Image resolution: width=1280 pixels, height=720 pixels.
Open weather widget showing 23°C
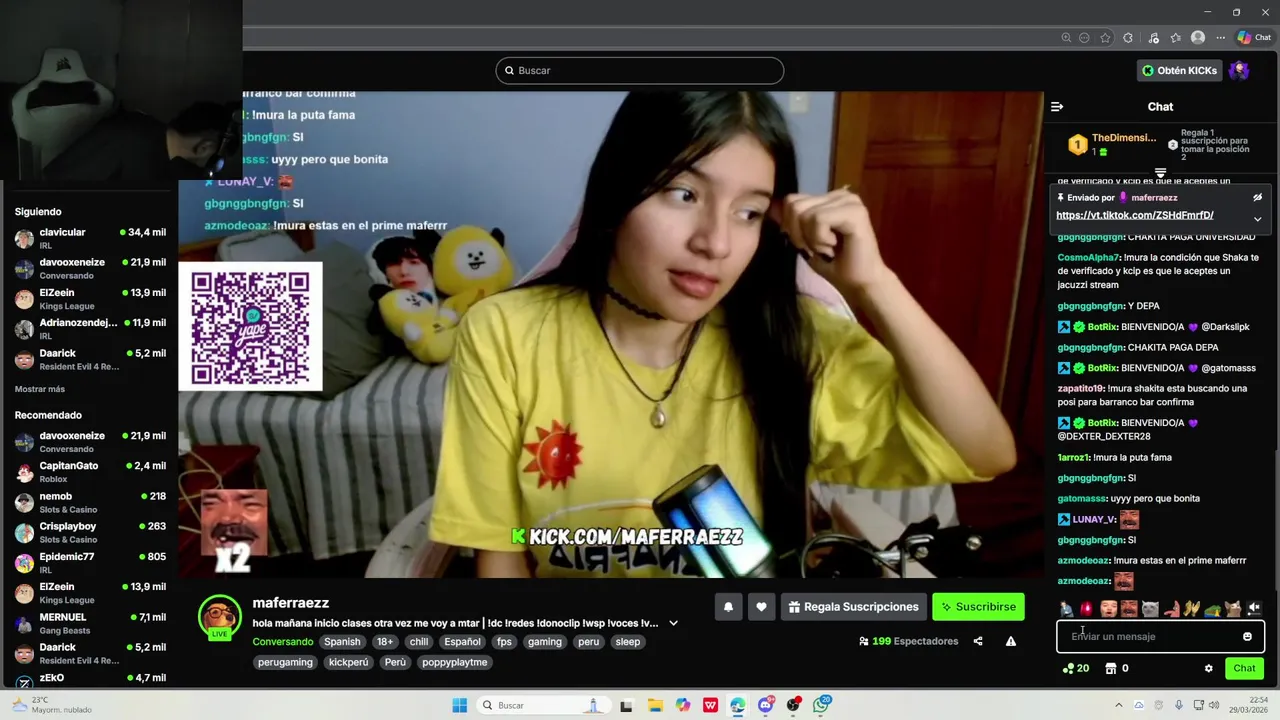click(50, 705)
